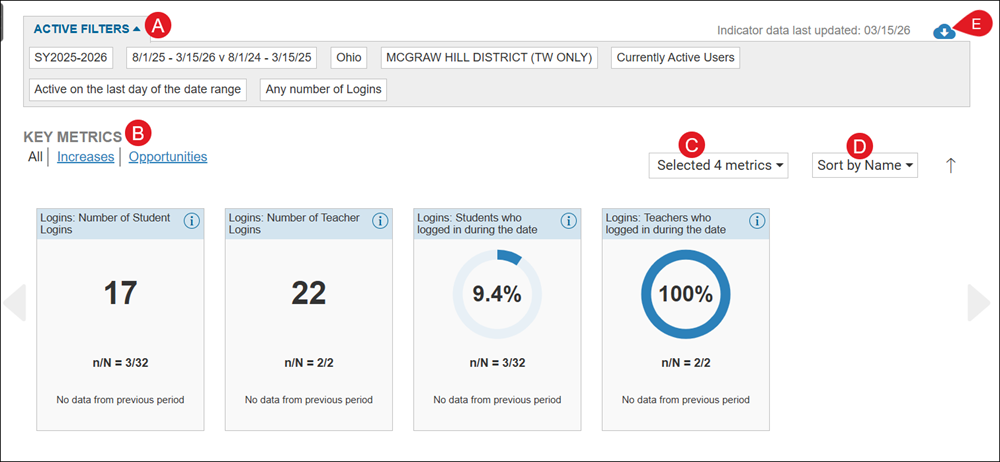Click info icon on Students who logged in card
Image resolution: width=1000 pixels, height=462 pixels.
(x=568, y=221)
